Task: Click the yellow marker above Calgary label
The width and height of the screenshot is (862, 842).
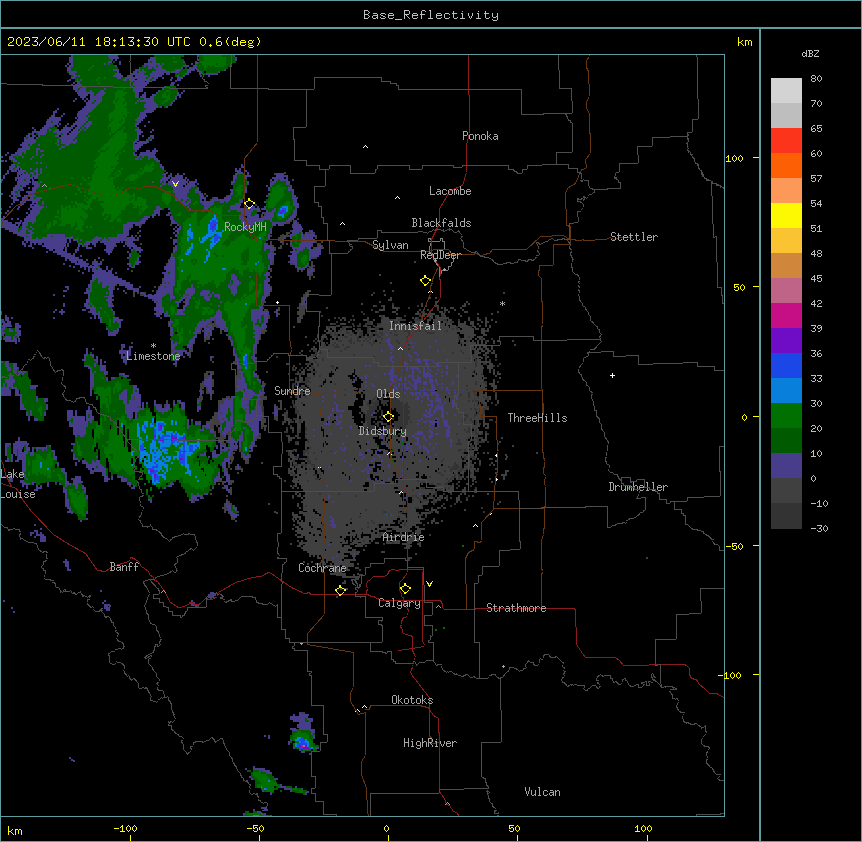Action: point(405,589)
